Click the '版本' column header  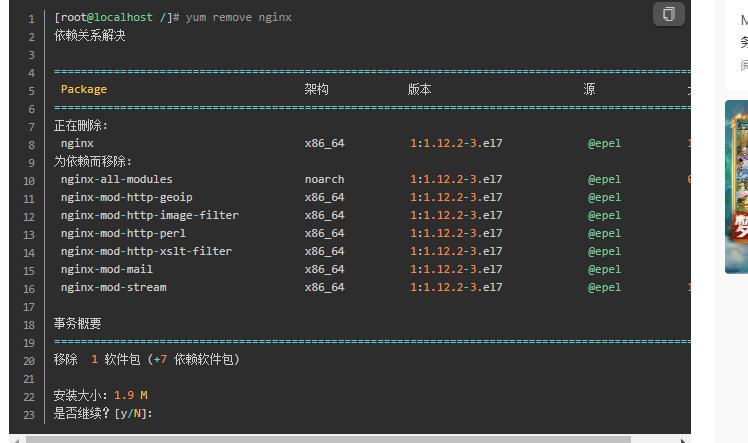tap(419, 89)
